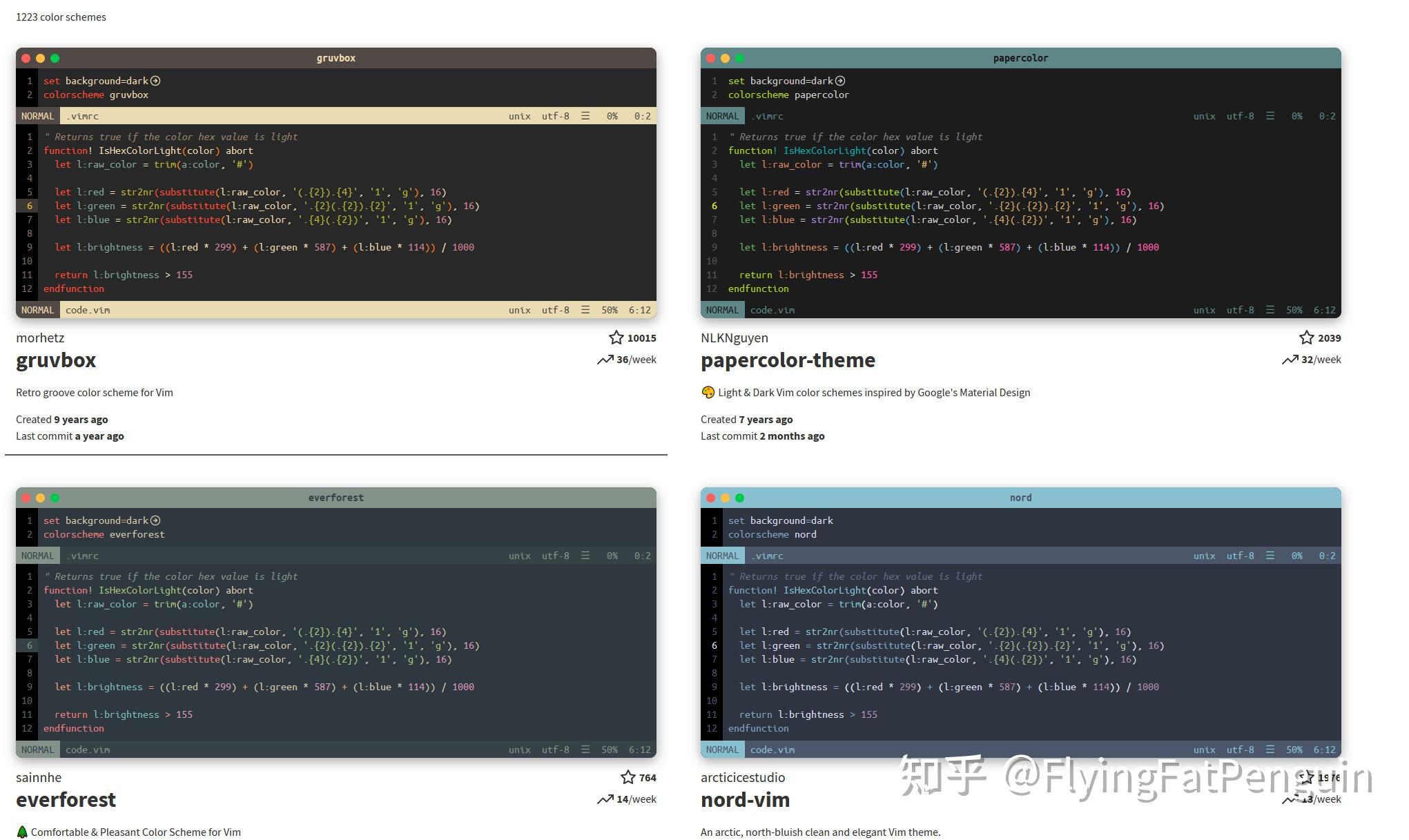Click the tree emoji next to everforest description
This screenshot has width=1409, height=840.
pyautogui.click(x=23, y=832)
